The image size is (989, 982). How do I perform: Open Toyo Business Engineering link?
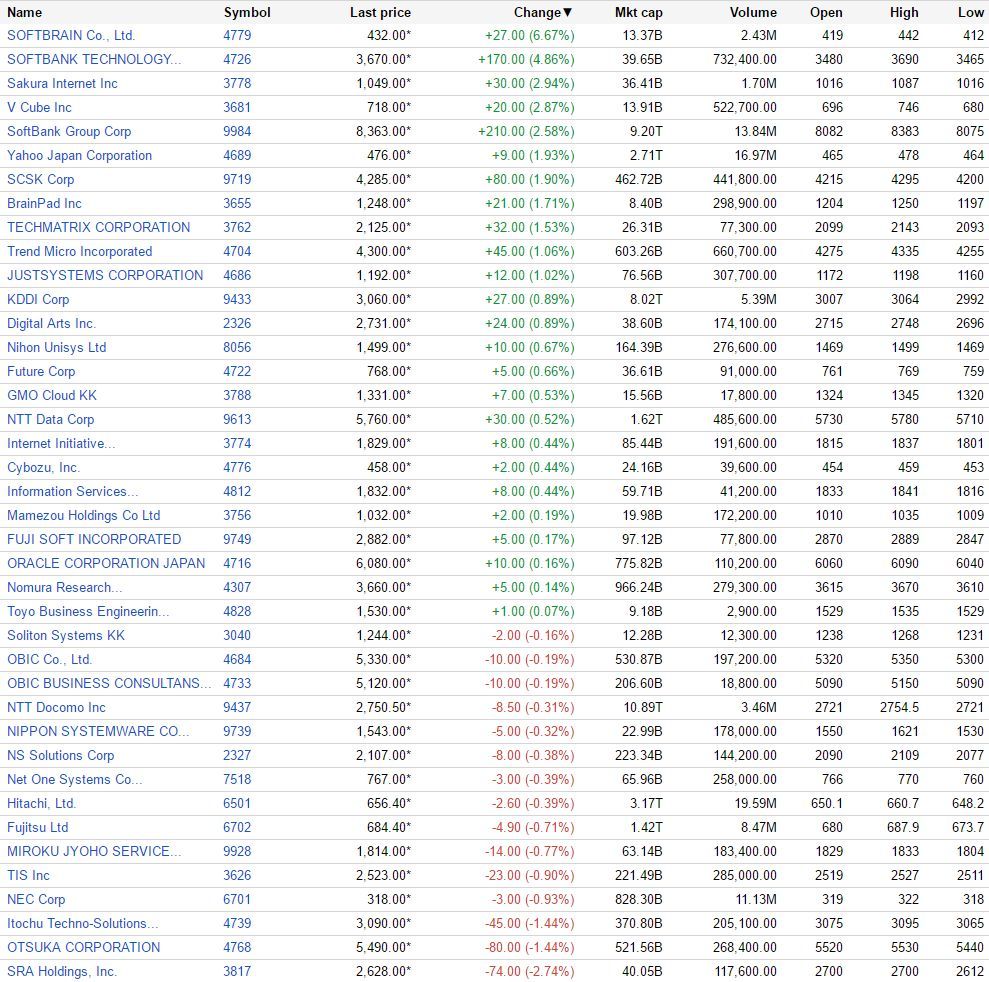(88, 611)
